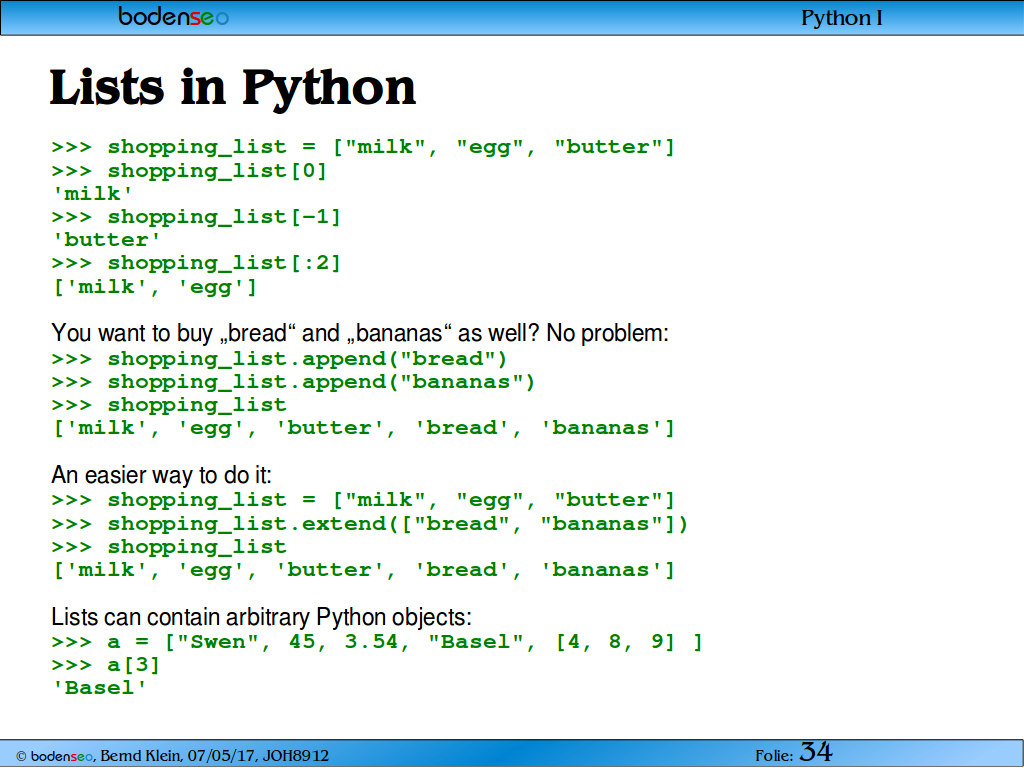Click the 'Folie: 34' slide number

pyautogui.click(x=793, y=753)
